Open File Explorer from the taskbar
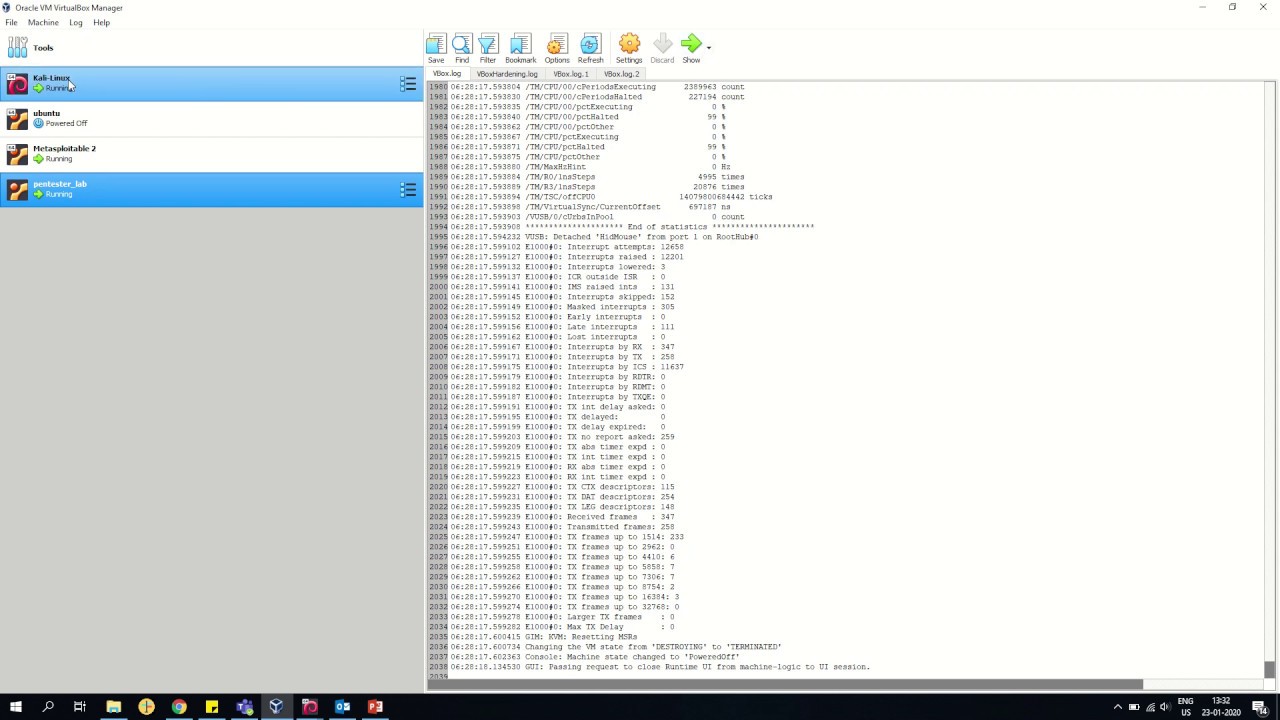 (113, 707)
